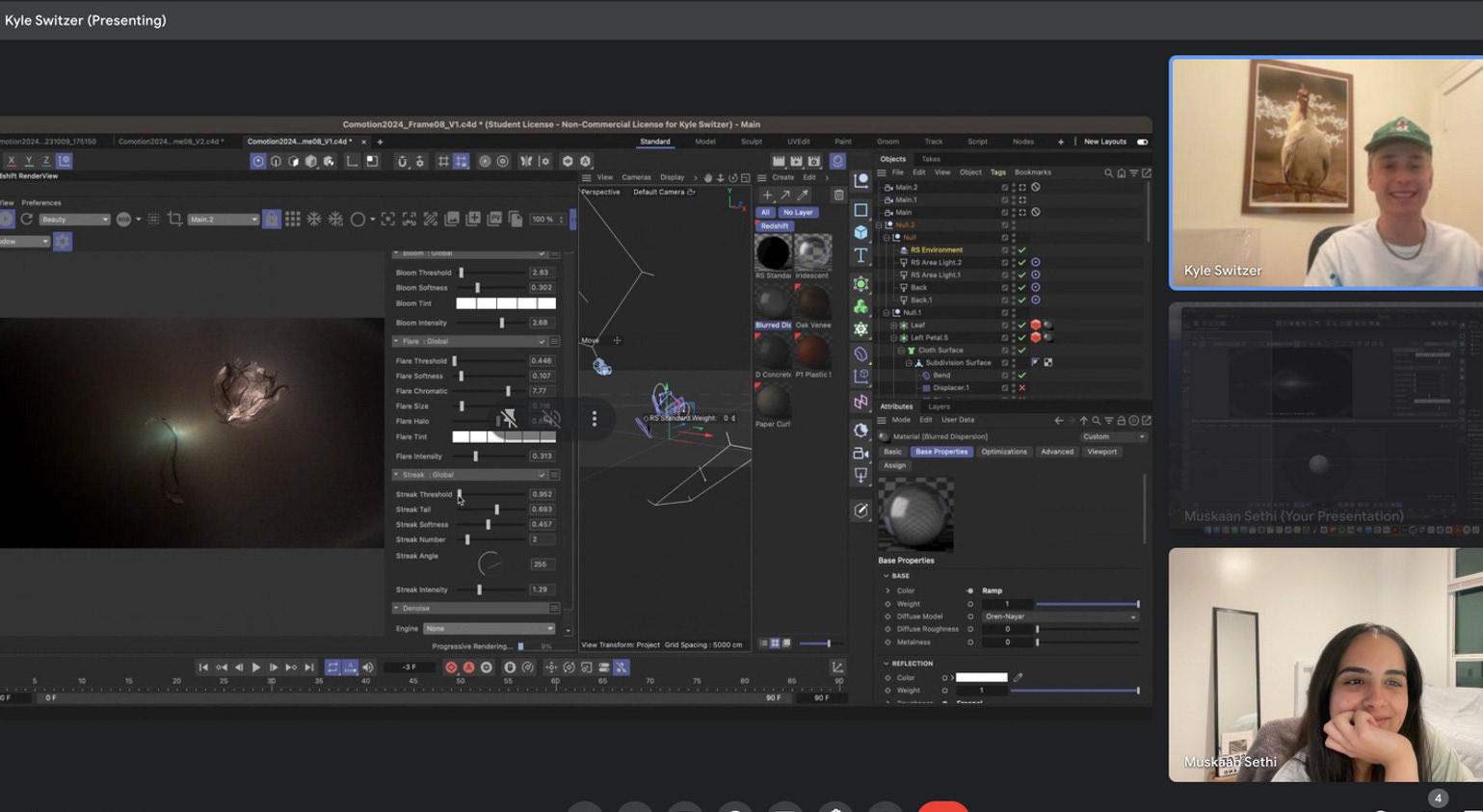Delete material using the trash icon

(838, 195)
